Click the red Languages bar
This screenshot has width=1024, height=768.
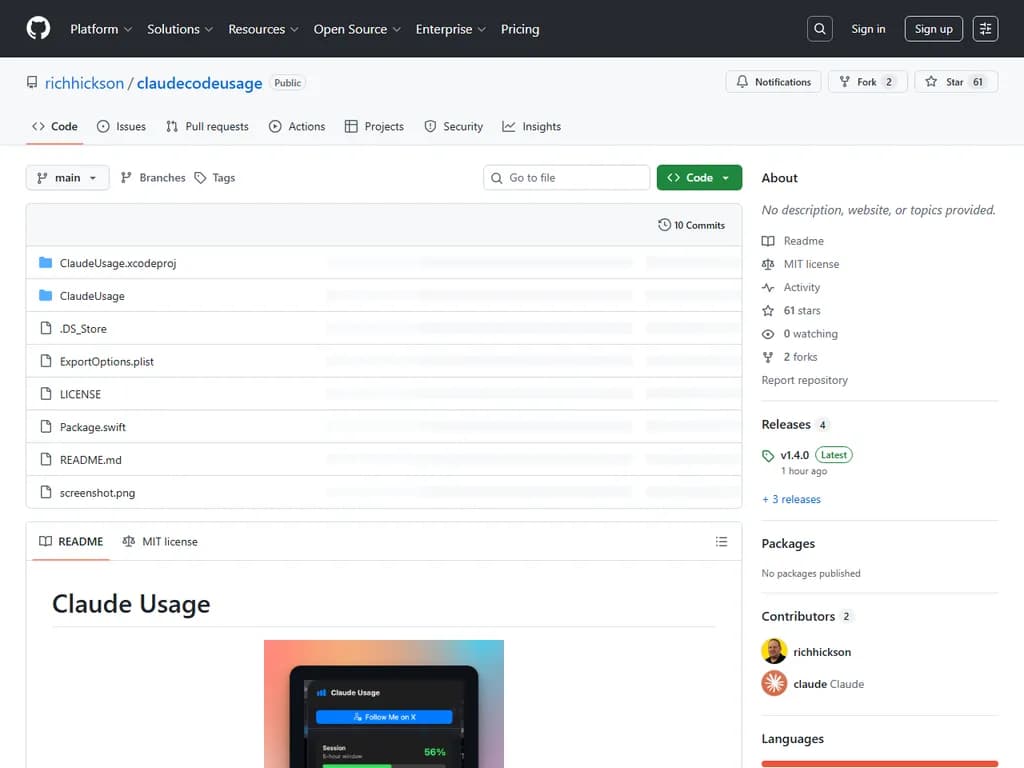(x=878, y=764)
